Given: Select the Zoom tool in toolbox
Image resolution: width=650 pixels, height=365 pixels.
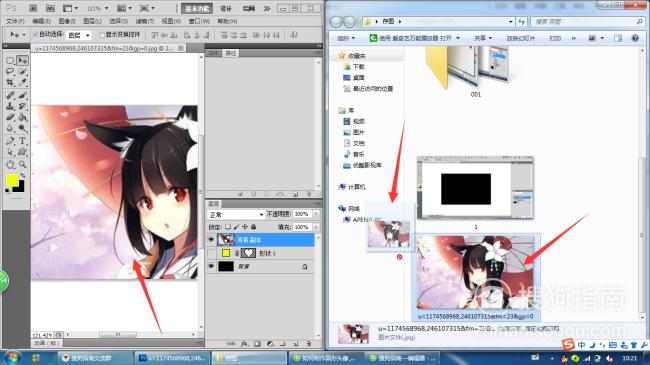Looking at the screenshot, I should point(23,165).
